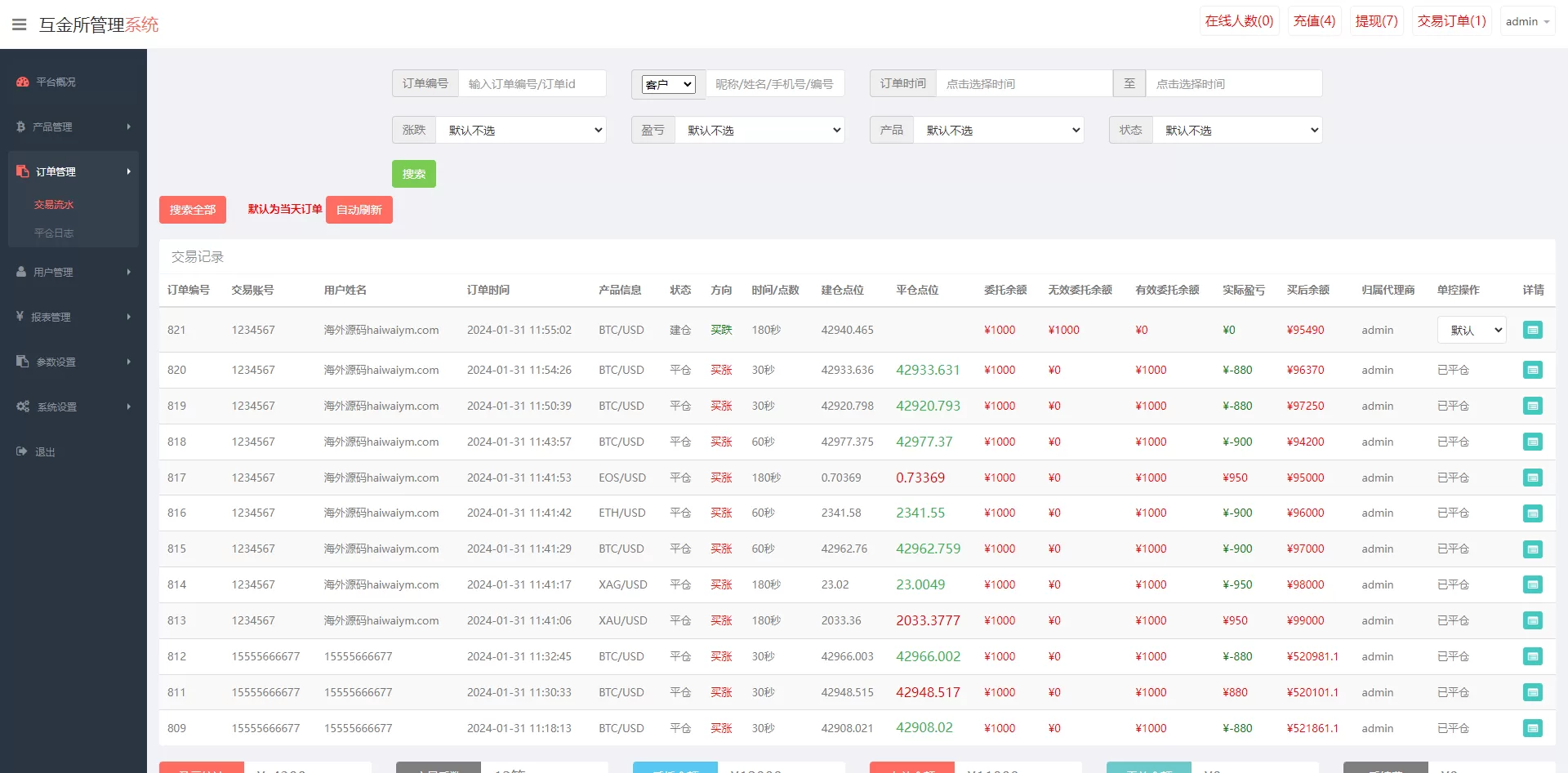Open the 盈亏 filter dropdown
This screenshot has height=773, width=1568.
click(x=759, y=130)
